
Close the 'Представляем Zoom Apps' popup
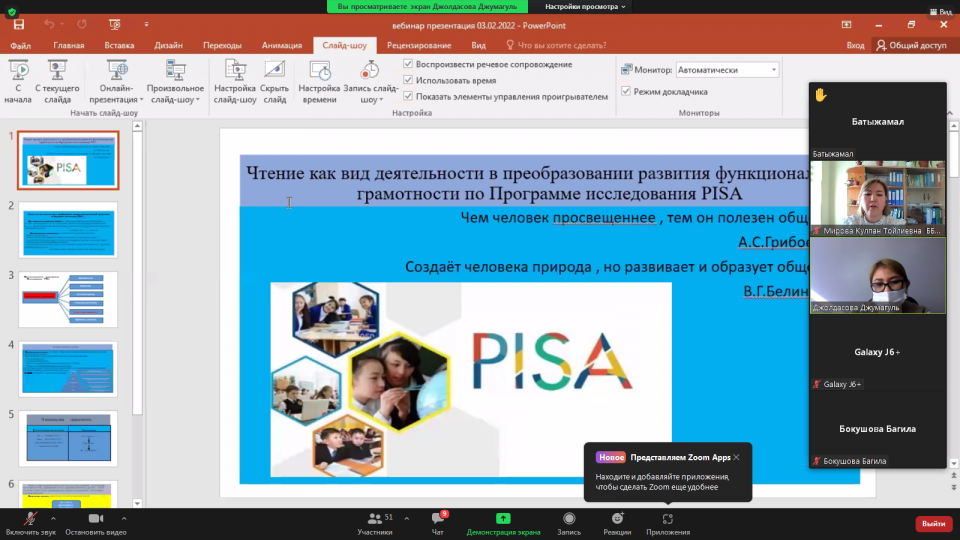[x=736, y=457]
